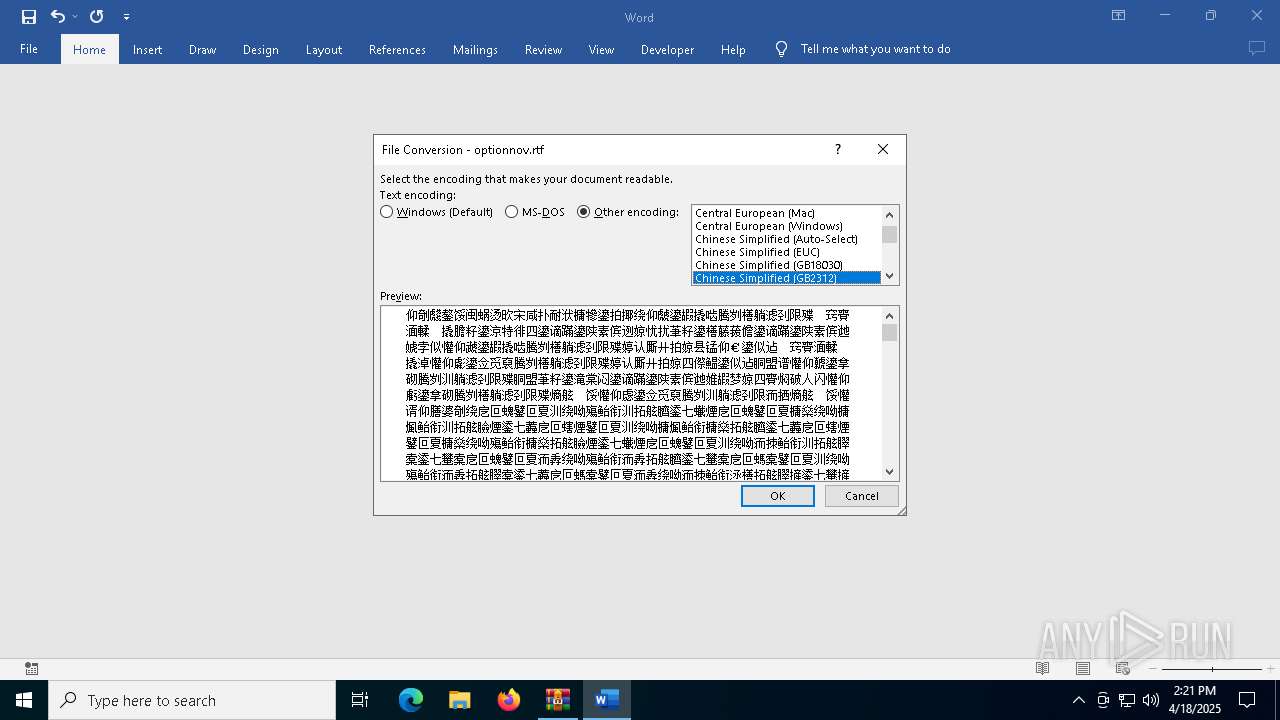Switch to the Insert tab
The width and height of the screenshot is (1280, 720).
[x=147, y=49]
